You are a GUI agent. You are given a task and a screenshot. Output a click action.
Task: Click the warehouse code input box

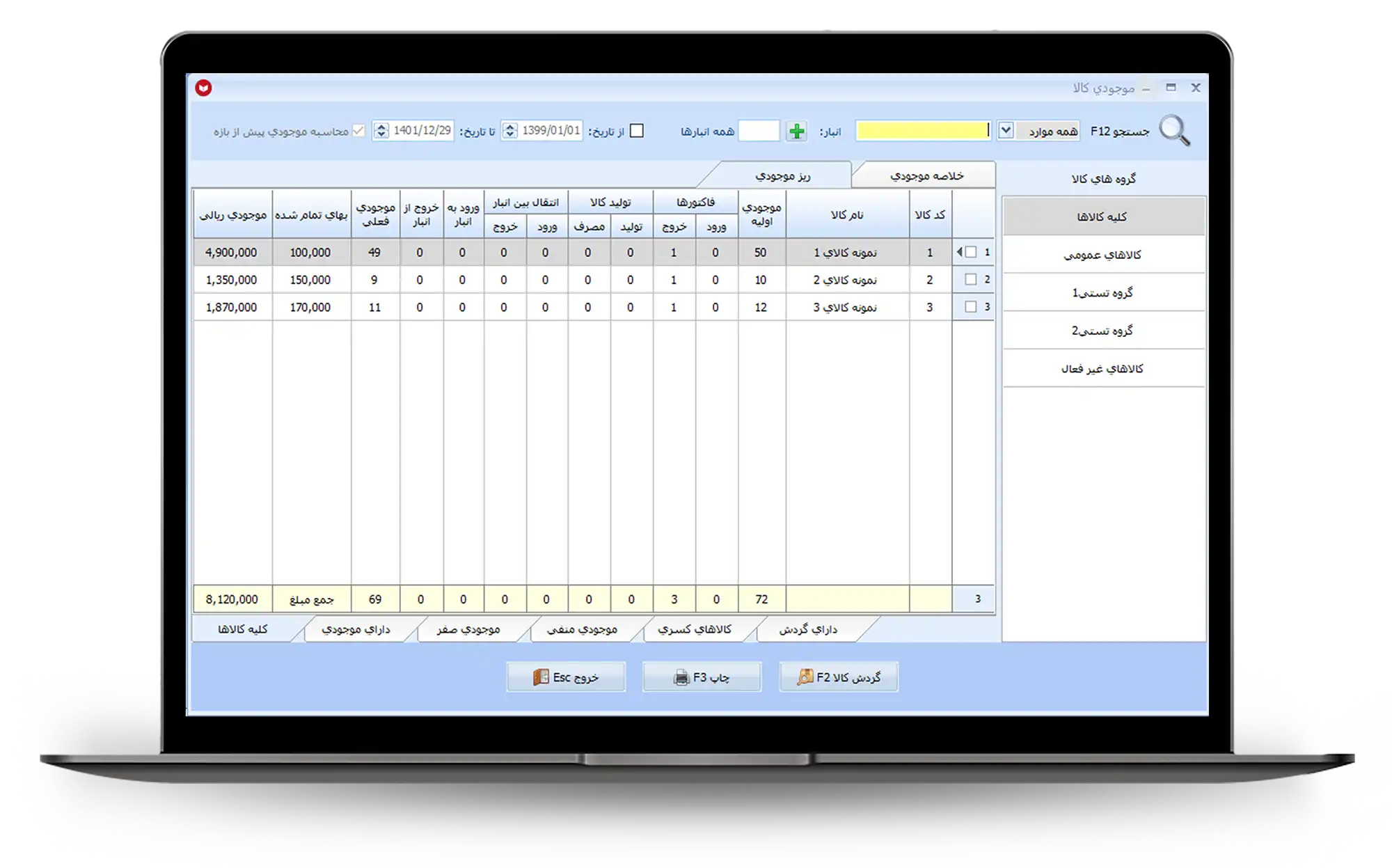759,131
